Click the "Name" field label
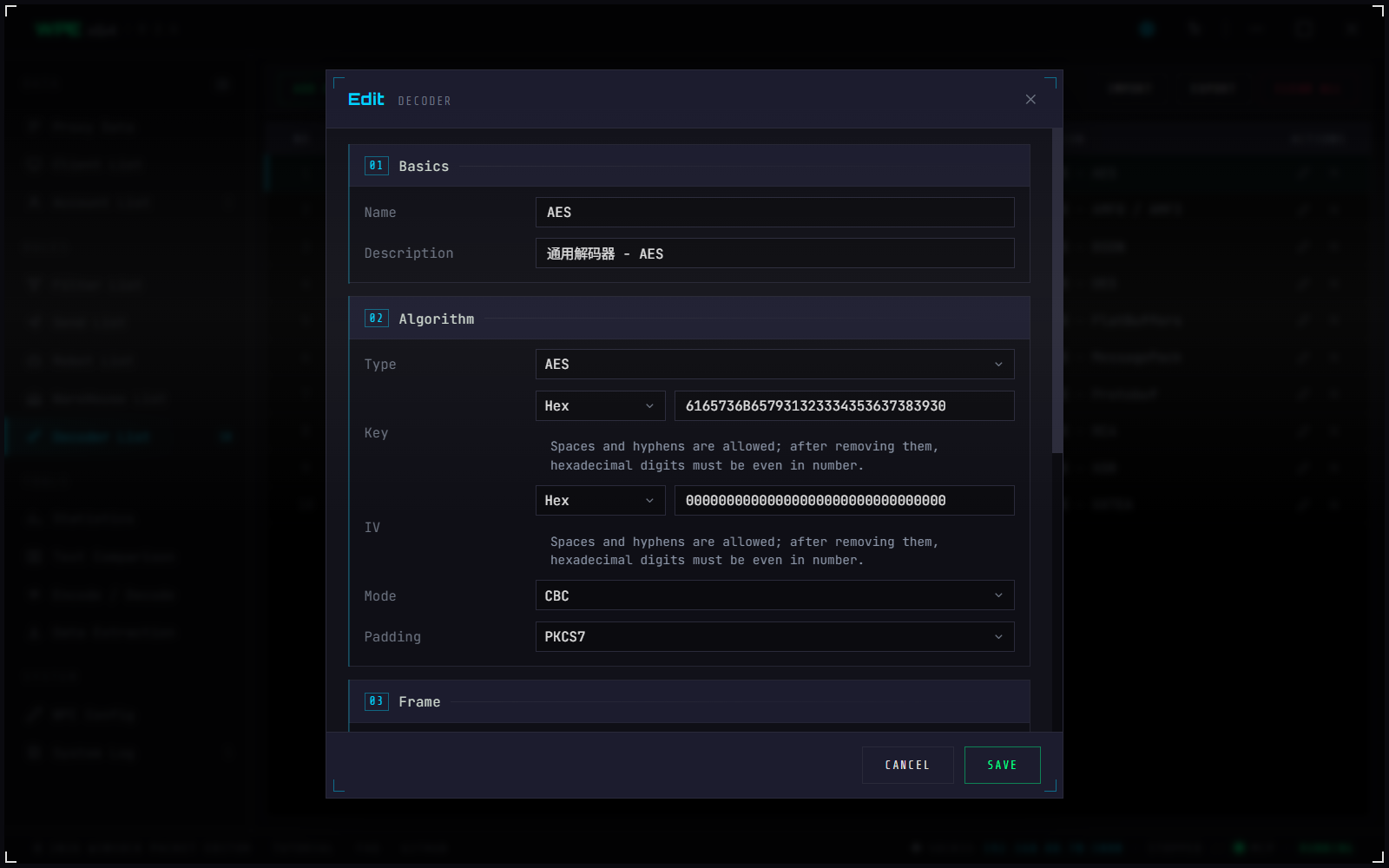Screen dimensions: 1389x868 pyautogui.click(x=380, y=213)
